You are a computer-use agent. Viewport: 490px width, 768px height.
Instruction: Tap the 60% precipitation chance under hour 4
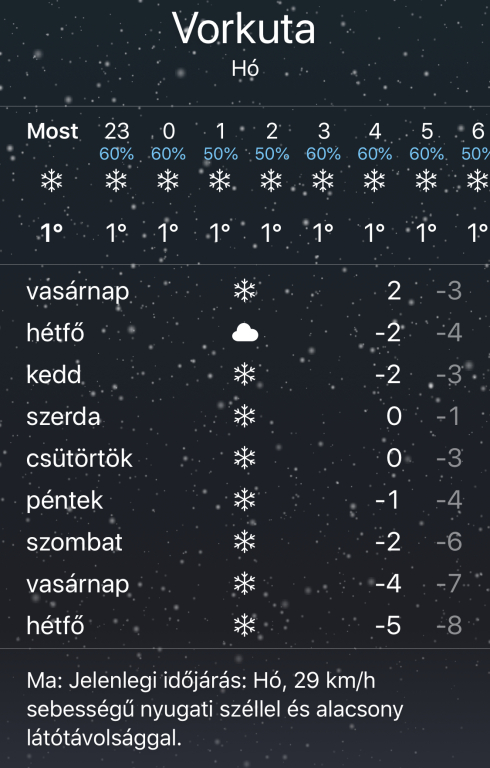[x=375, y=154]
